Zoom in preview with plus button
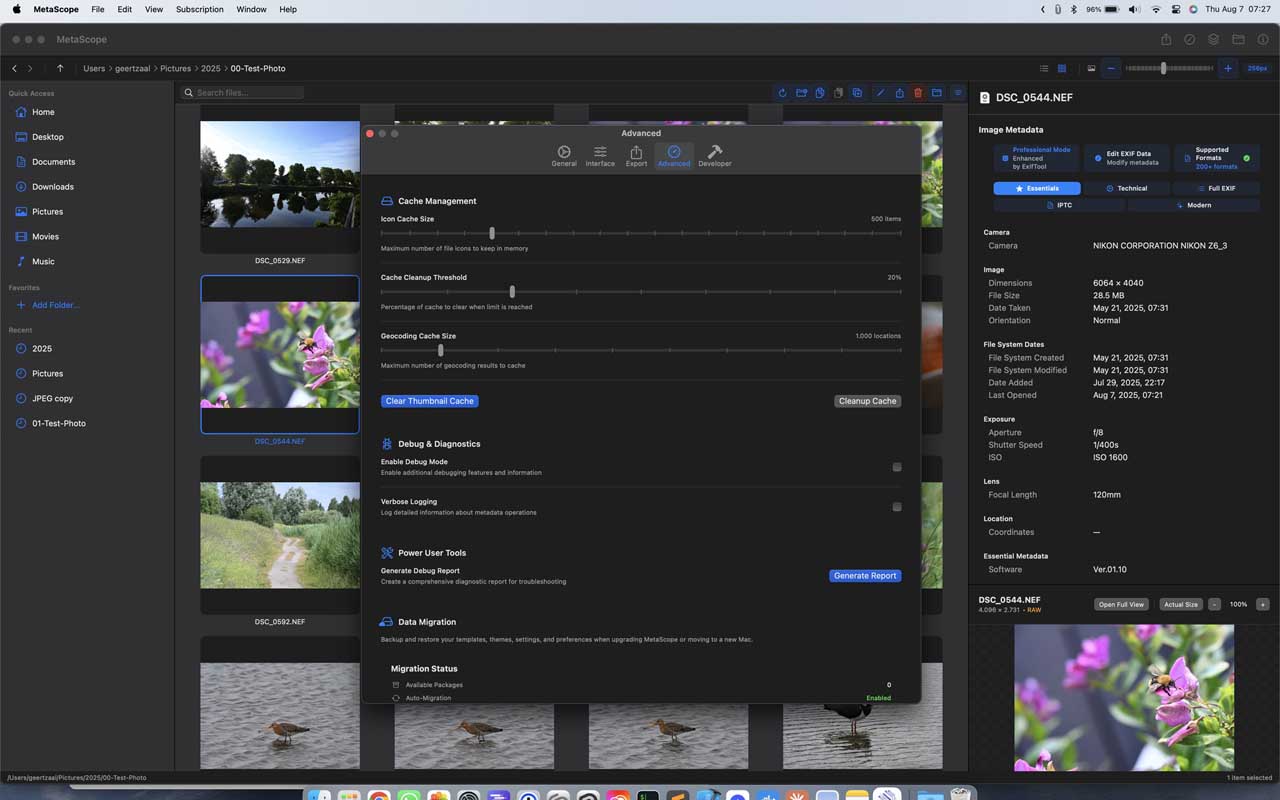 [1262, 605]
